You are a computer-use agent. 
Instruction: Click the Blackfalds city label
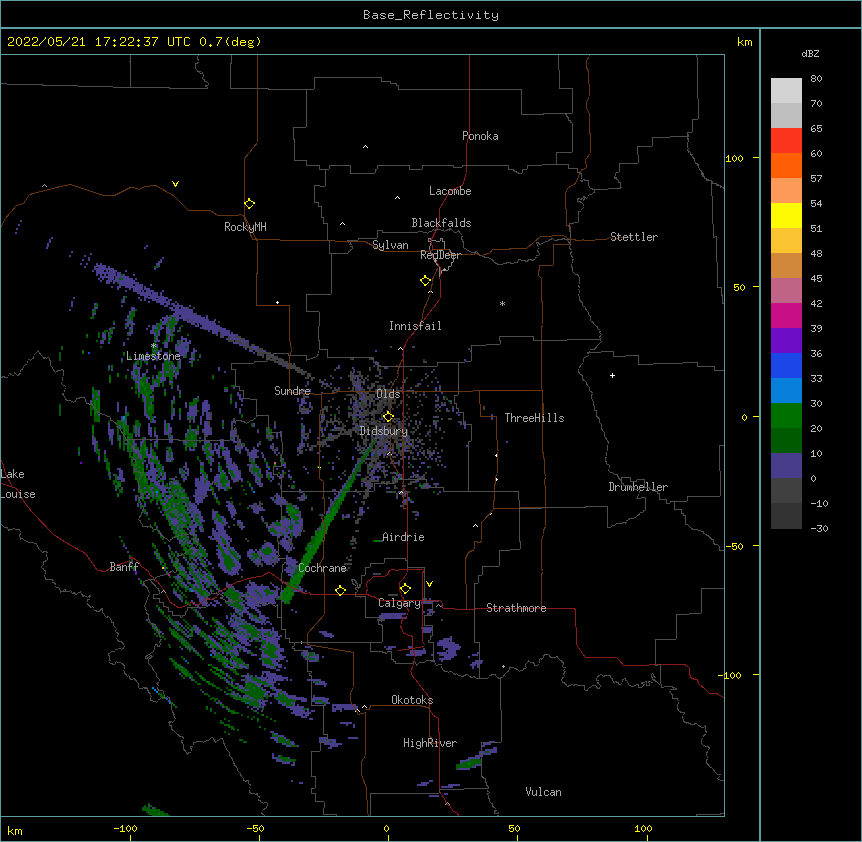pyautogui.click(x=441, y=223)
